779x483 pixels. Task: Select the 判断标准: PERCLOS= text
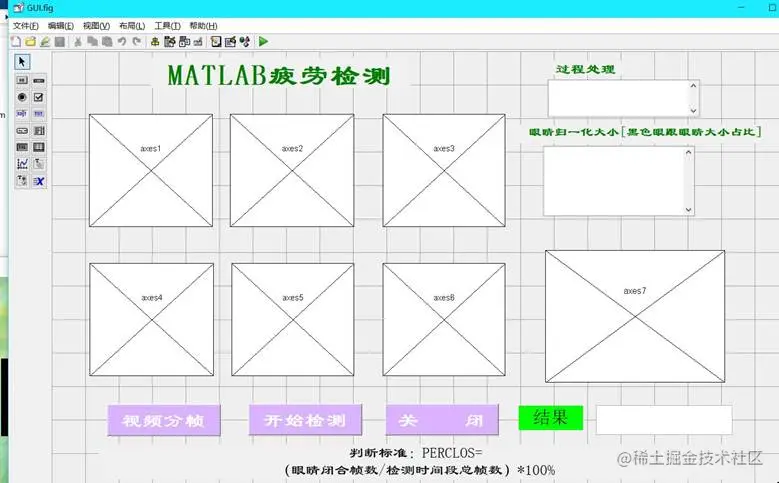click(x=415, y=453)
